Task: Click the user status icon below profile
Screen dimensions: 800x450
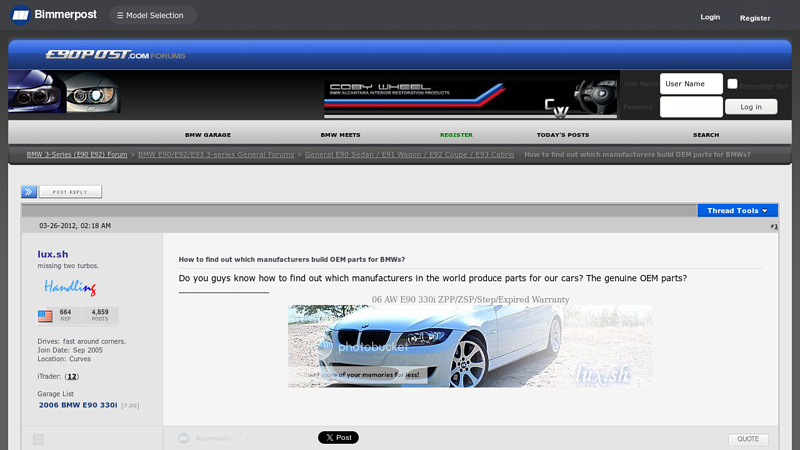Action: point(38,439)
